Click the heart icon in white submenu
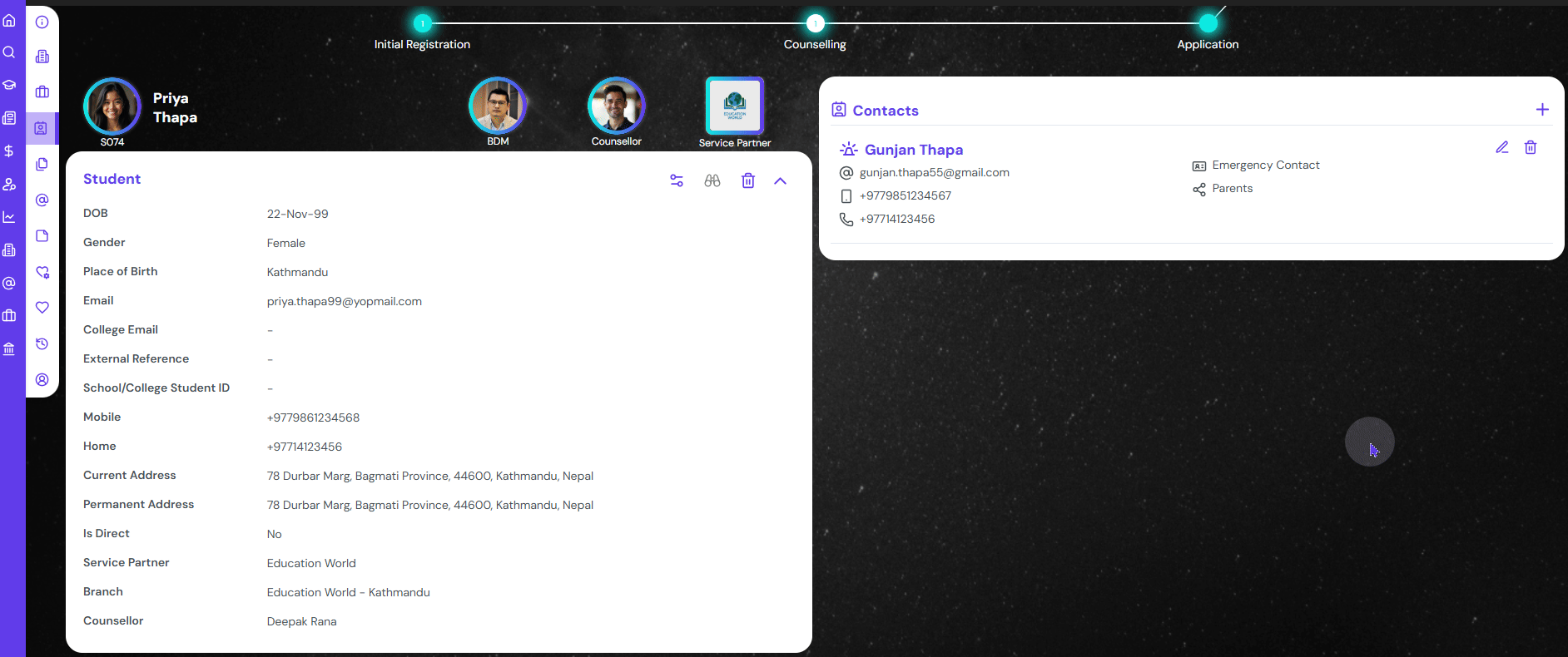 coord(42,308)
